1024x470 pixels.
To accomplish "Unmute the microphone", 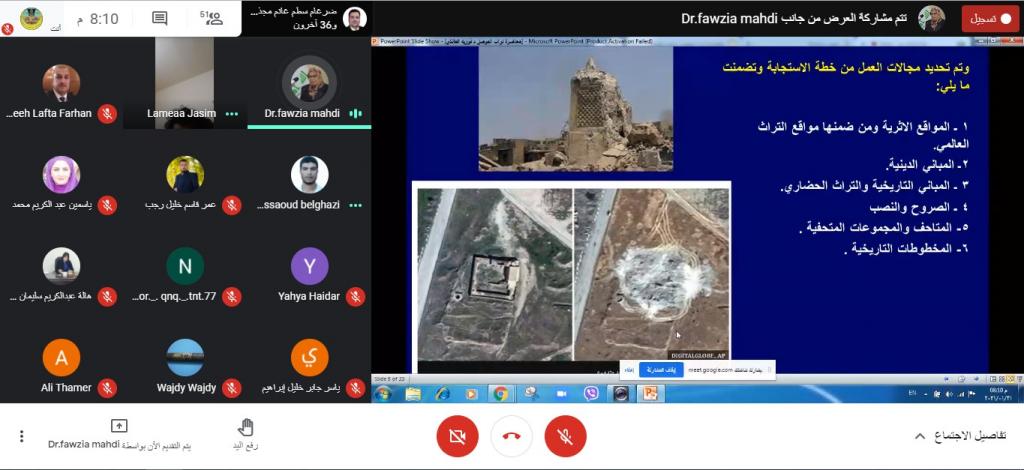I will point(565,437).
